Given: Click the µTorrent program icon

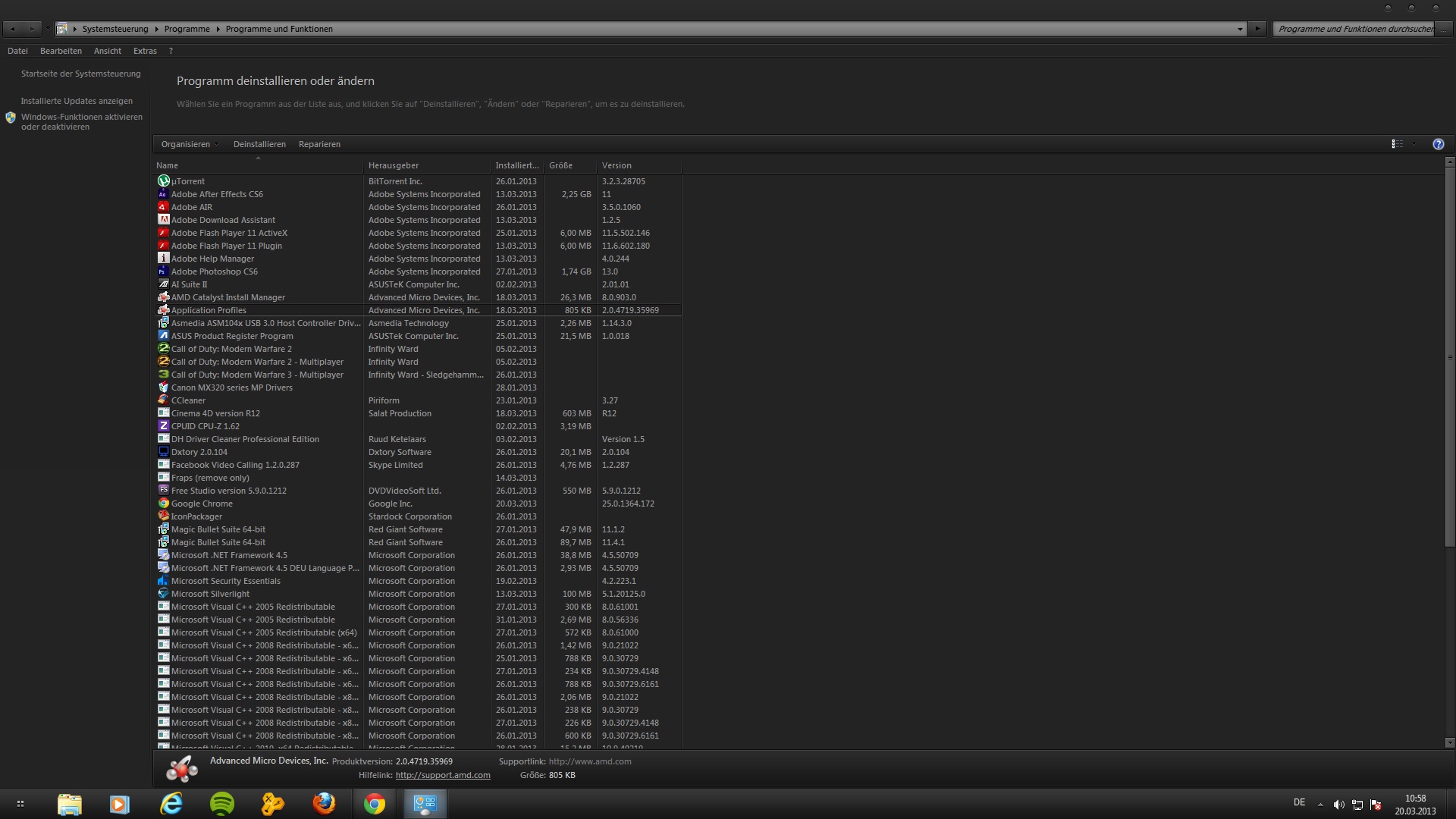Looking at the screenshot, I should point(163,181).
